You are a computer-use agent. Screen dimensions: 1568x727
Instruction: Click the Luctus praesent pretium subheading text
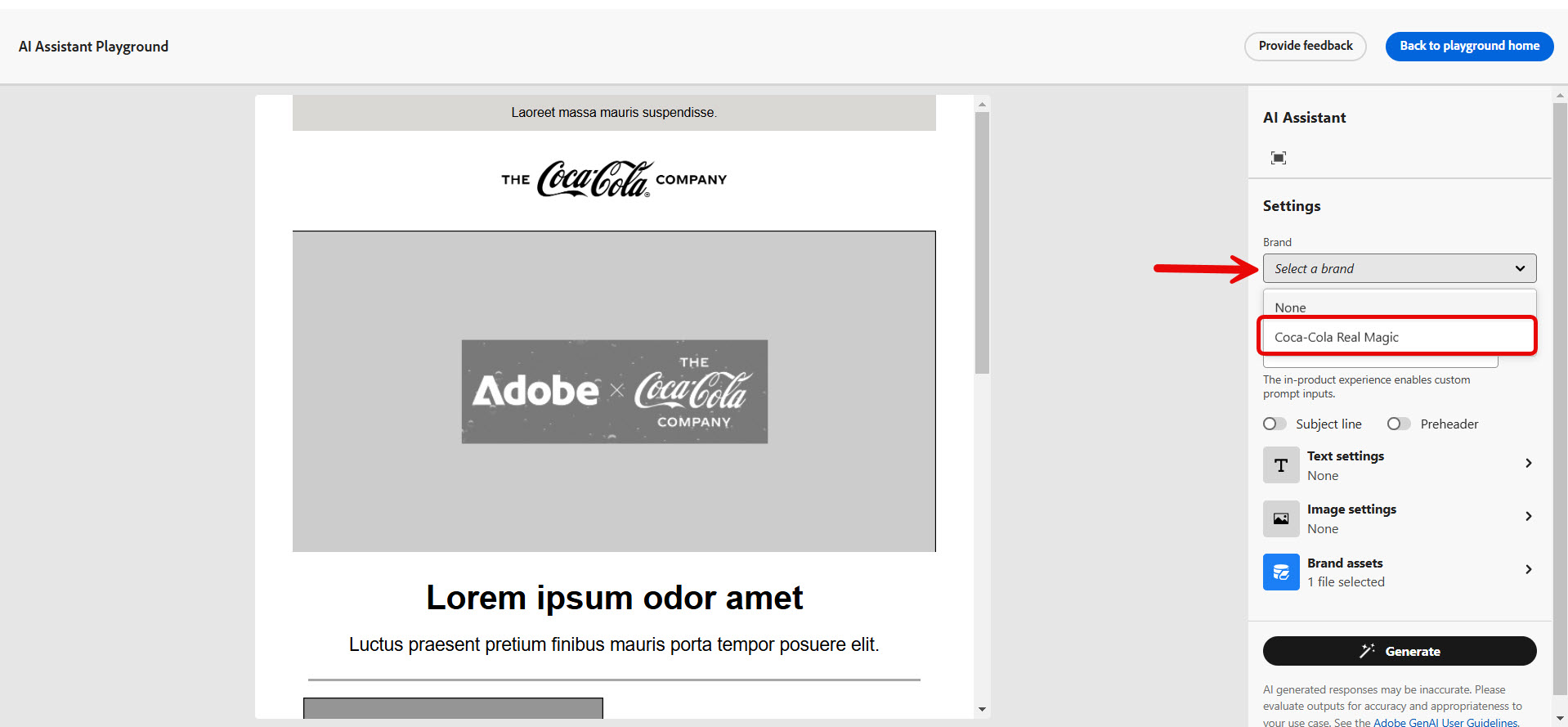[614, 644]
